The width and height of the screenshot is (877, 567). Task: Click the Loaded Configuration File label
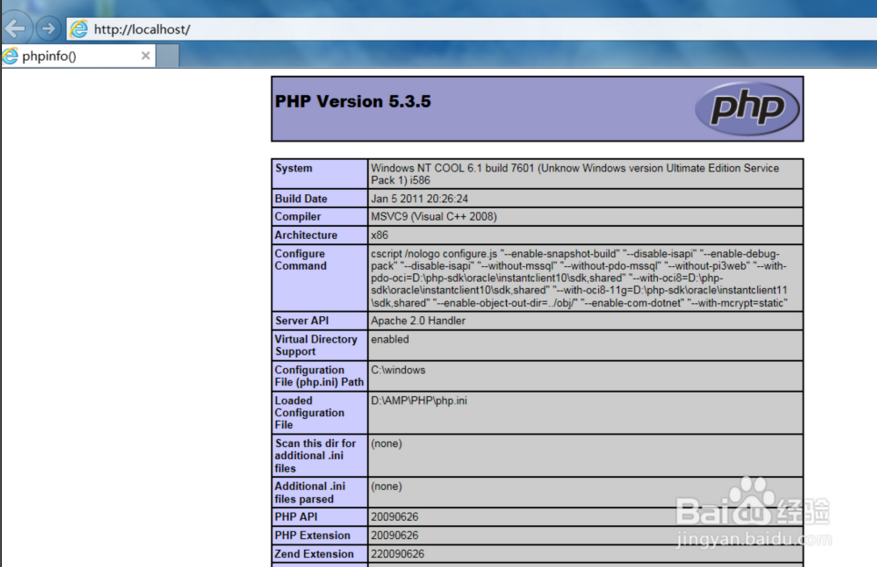309,413
